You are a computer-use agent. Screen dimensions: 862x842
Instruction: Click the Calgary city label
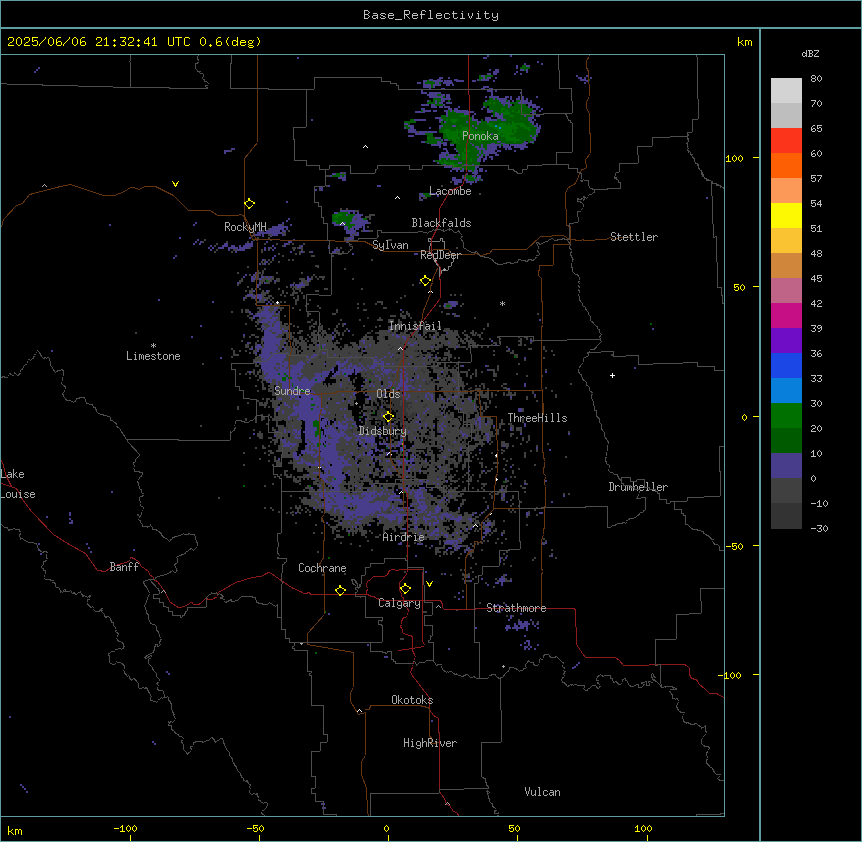(399, 603)
